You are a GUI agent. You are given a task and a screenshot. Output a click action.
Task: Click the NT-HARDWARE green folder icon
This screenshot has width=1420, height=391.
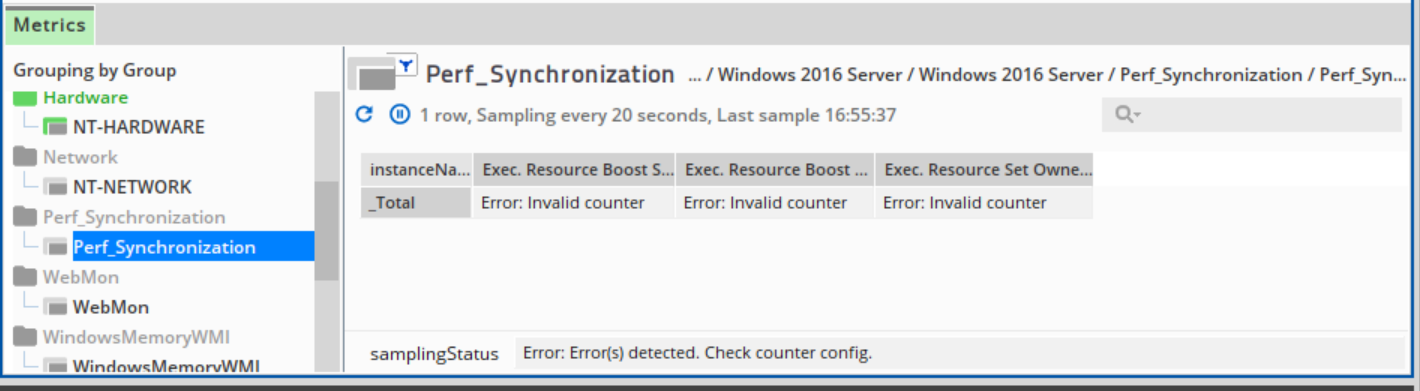click(55, 127)
